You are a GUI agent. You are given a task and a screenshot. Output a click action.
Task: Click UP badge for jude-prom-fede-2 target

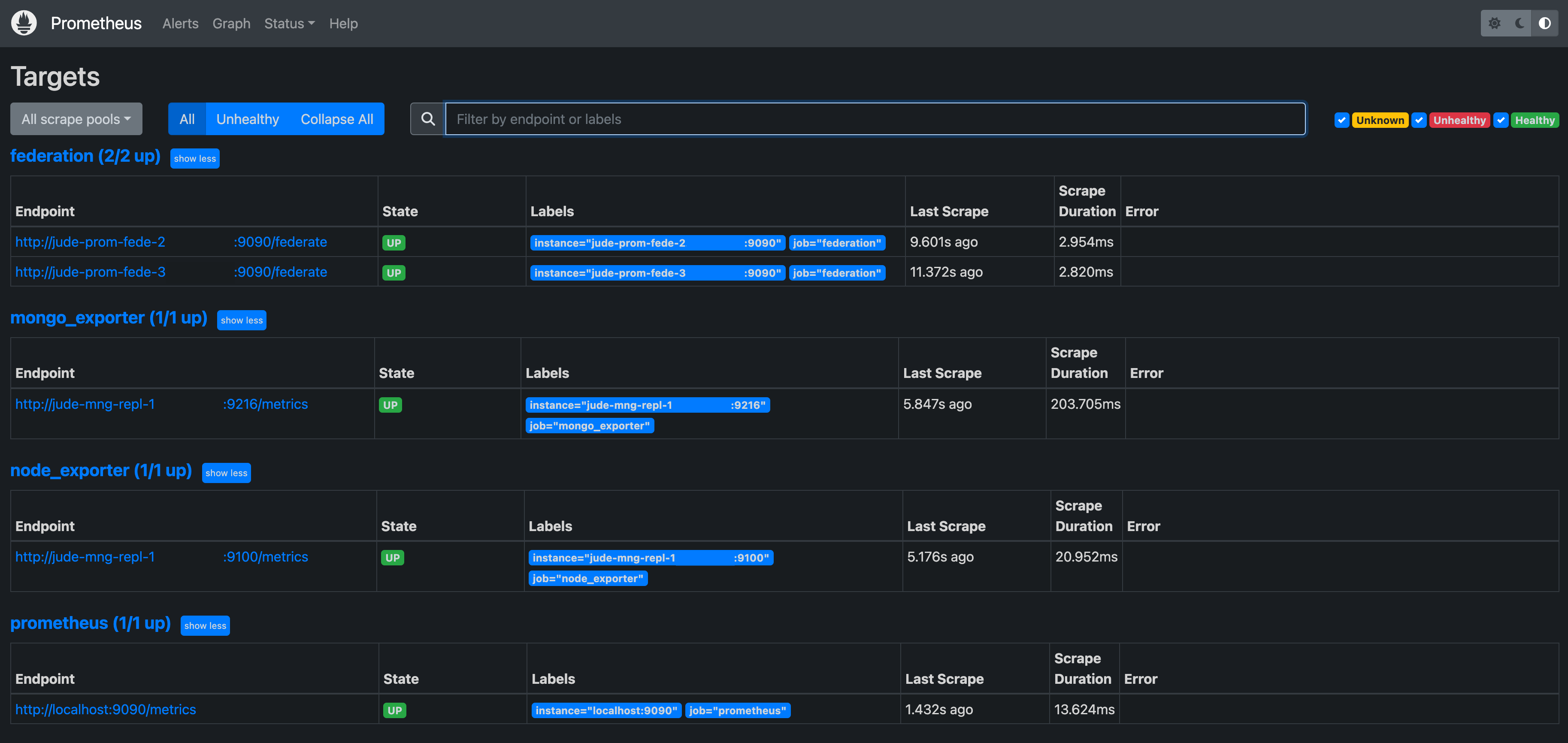[x=393, y=243]
